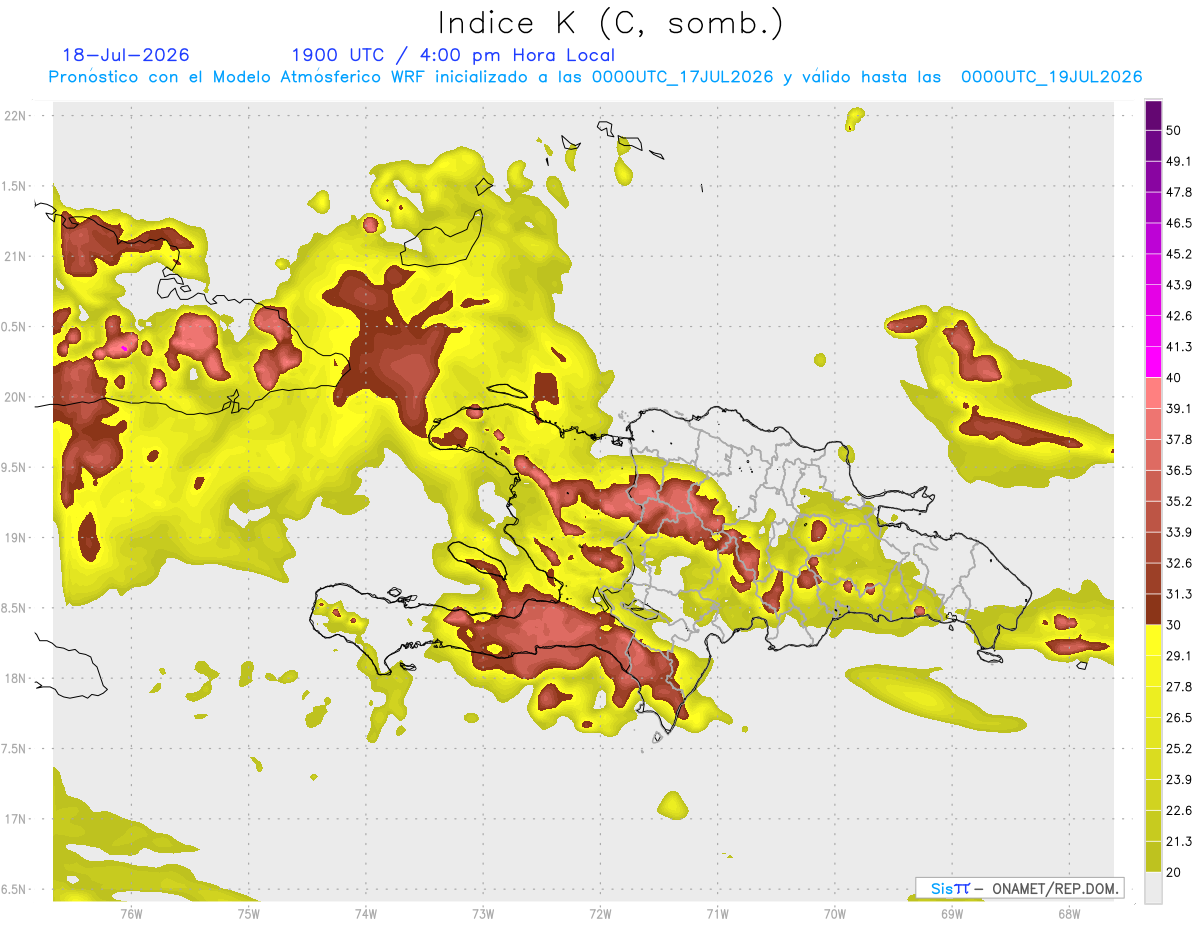
Task: Click the "21N" latitude label
Action: [17, 256]
